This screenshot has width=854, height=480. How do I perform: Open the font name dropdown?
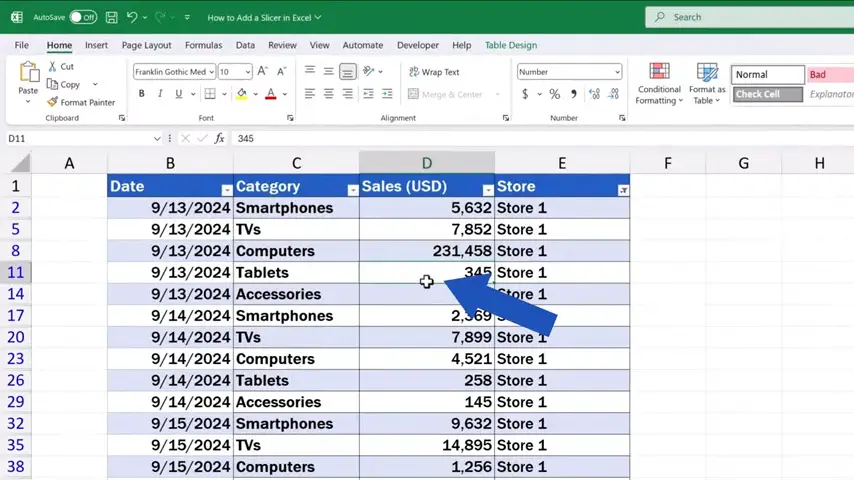coord(211,72)
